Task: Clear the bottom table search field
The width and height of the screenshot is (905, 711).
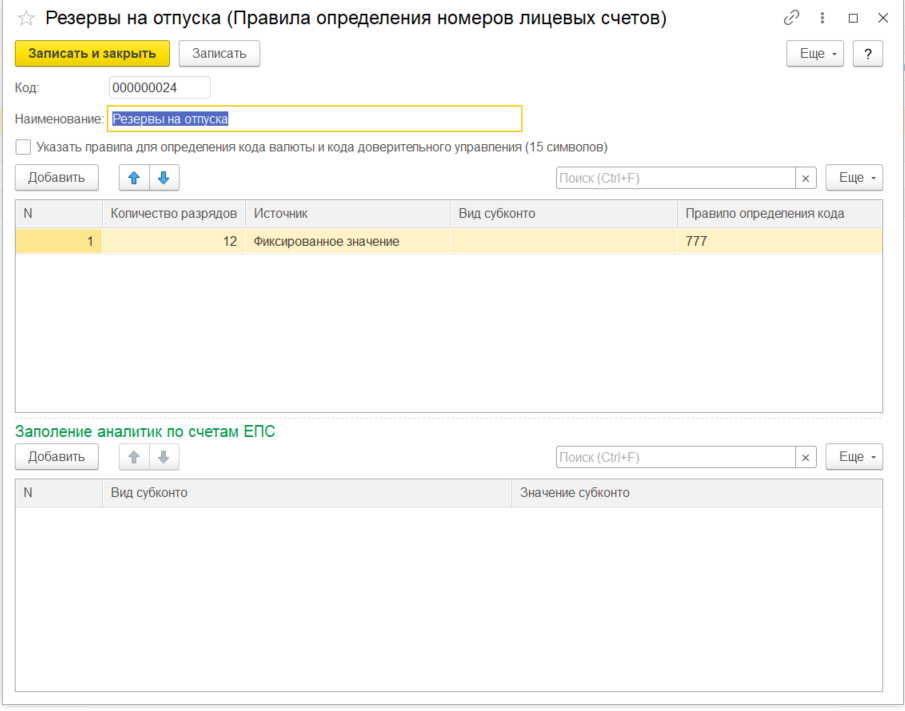Action: [806, 457]
